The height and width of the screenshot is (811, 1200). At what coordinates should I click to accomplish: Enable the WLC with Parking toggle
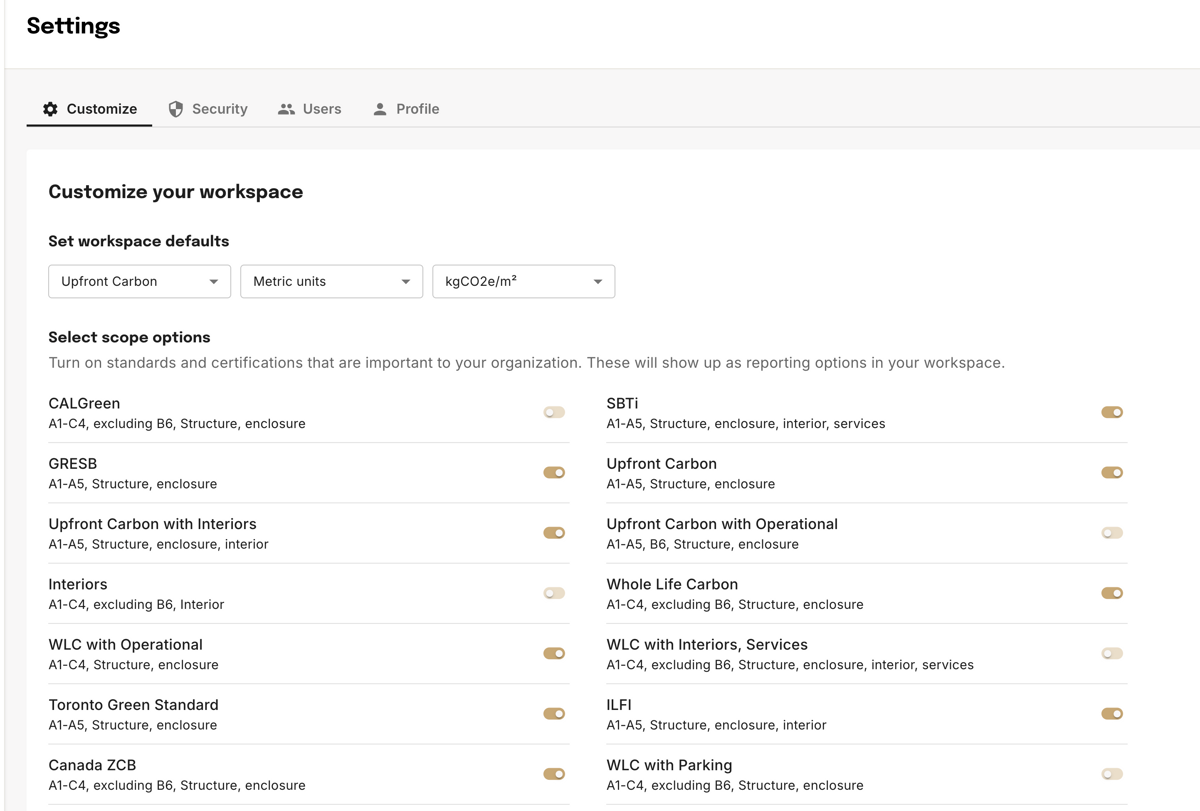coord(1112,774)
